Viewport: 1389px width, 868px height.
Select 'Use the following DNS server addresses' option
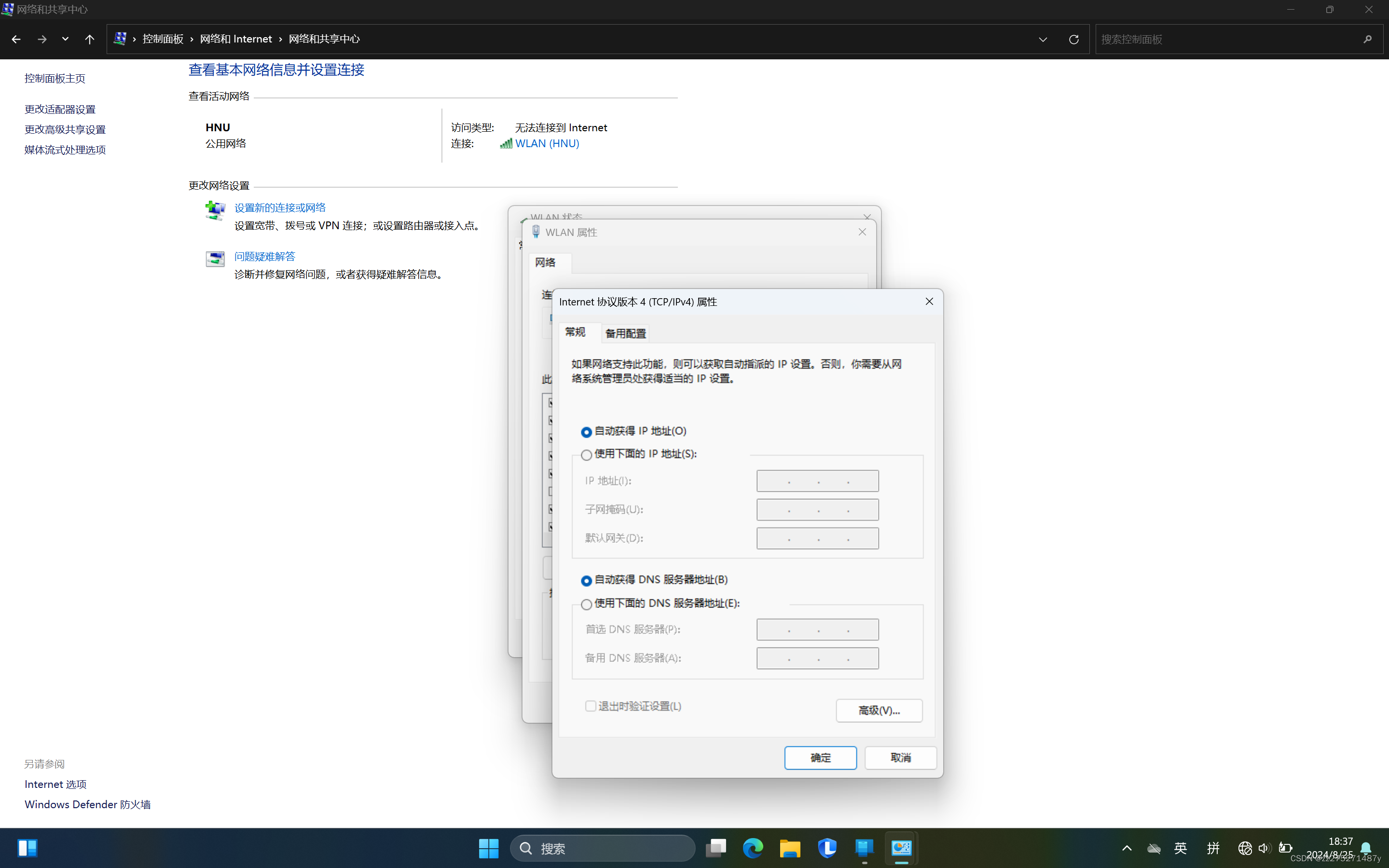586,605
